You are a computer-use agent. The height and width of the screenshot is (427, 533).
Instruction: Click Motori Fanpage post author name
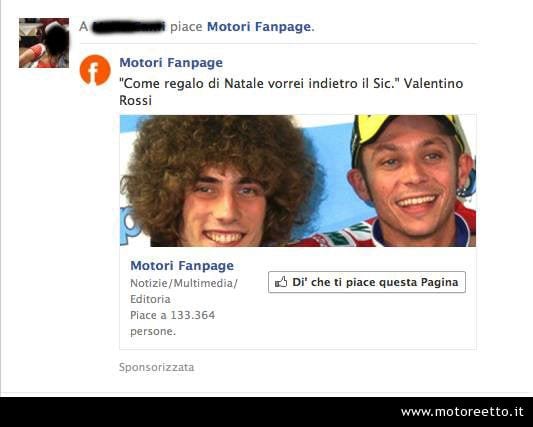tap(171, 63)
